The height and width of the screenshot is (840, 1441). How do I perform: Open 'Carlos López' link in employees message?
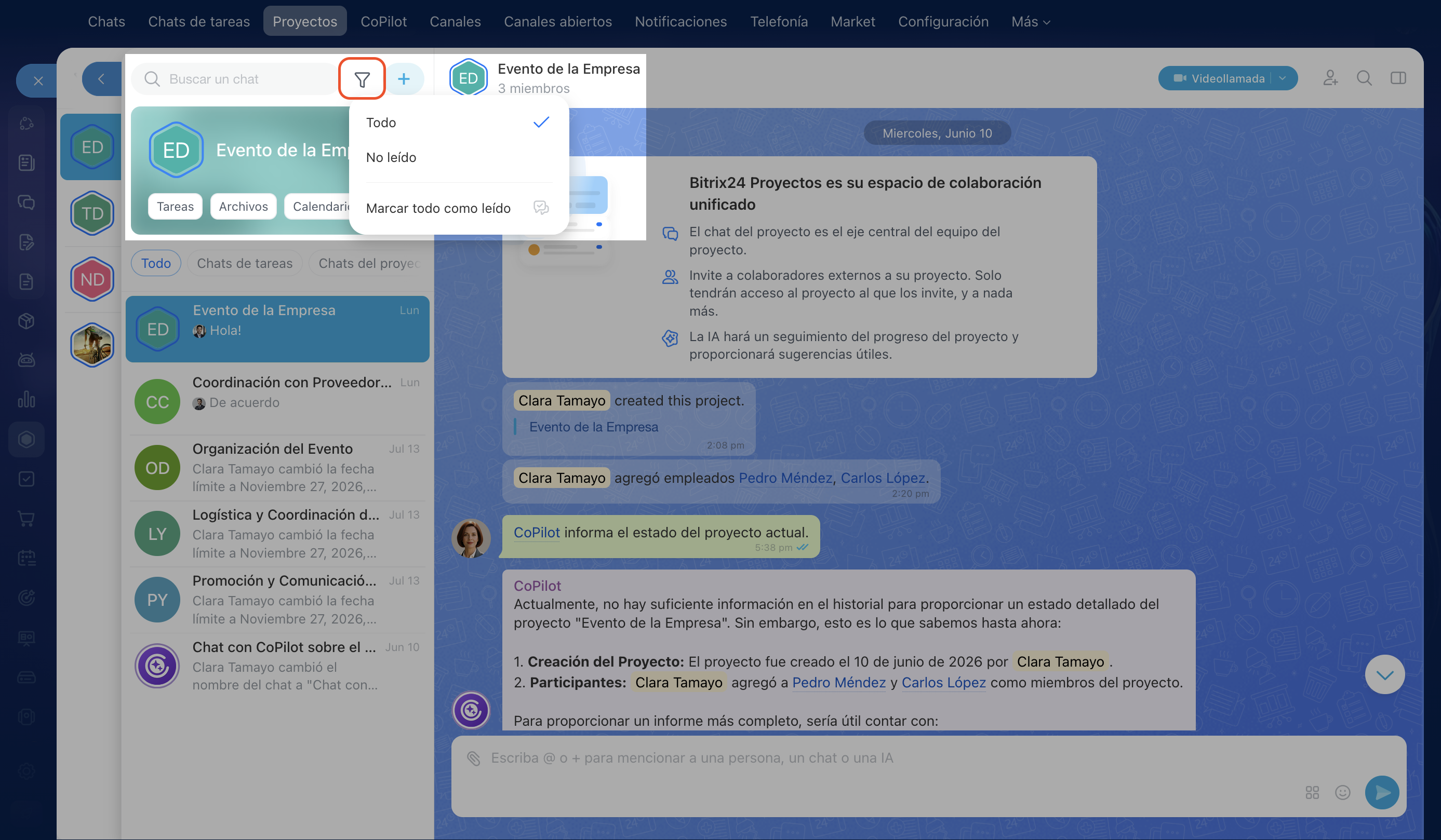(883, 478)
